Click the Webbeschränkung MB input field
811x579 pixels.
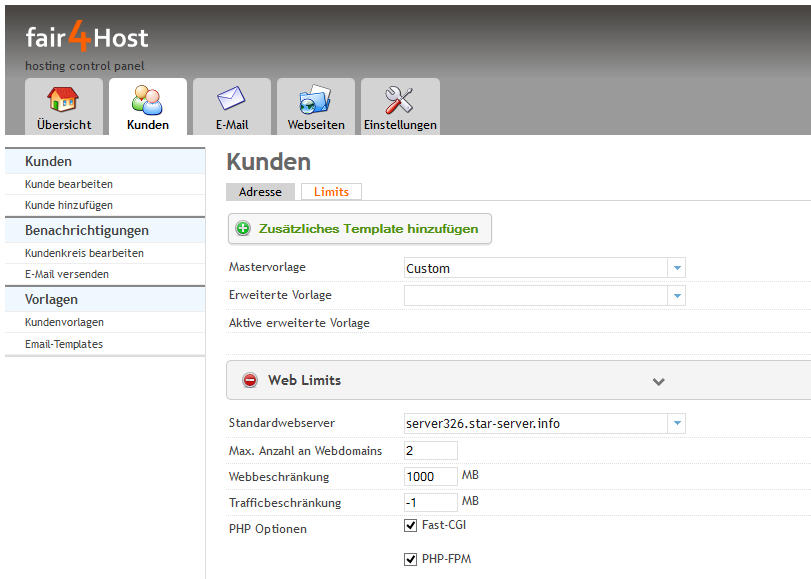(x=431, y=477)
